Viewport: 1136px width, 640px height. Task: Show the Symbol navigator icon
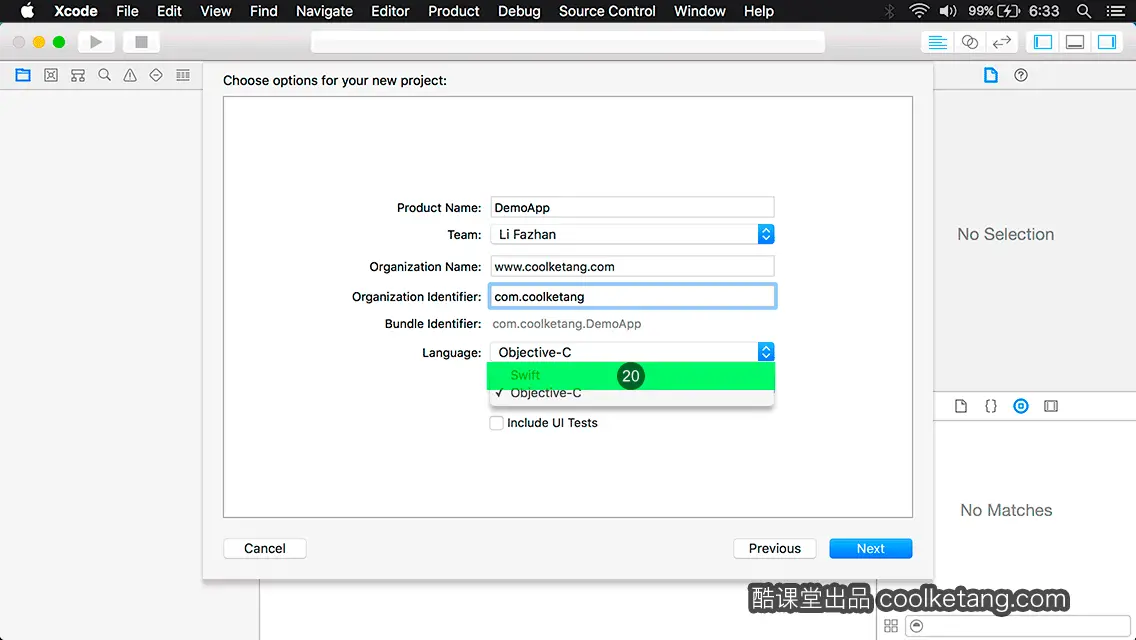pos(78,75)
